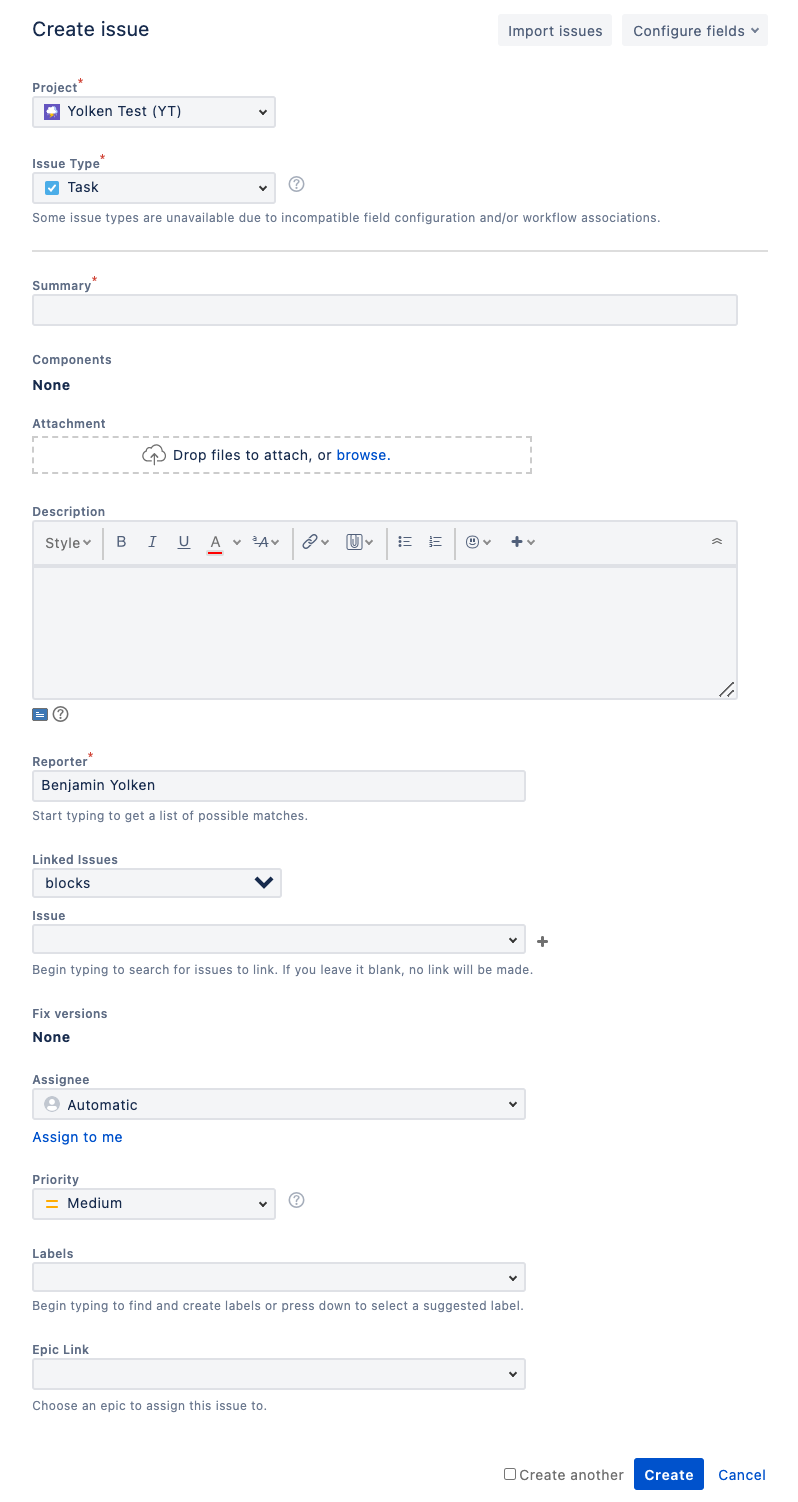The height and width of the screenshot is (1502, 798).
Task: Insert a numbered list in description
Action: 435,542
